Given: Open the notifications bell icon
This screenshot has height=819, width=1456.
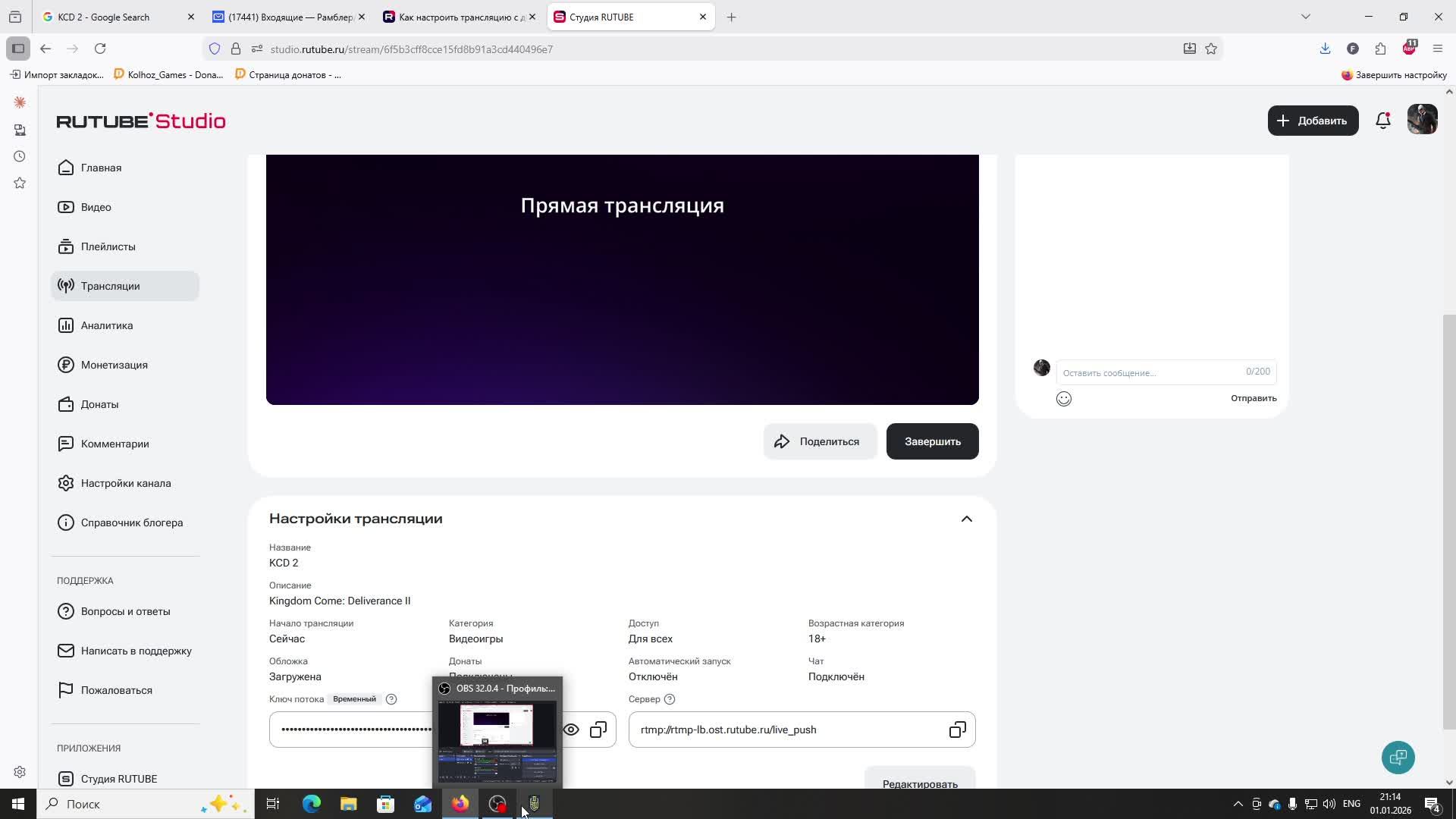Looking at the screenshot, I should pos(1382,121).
